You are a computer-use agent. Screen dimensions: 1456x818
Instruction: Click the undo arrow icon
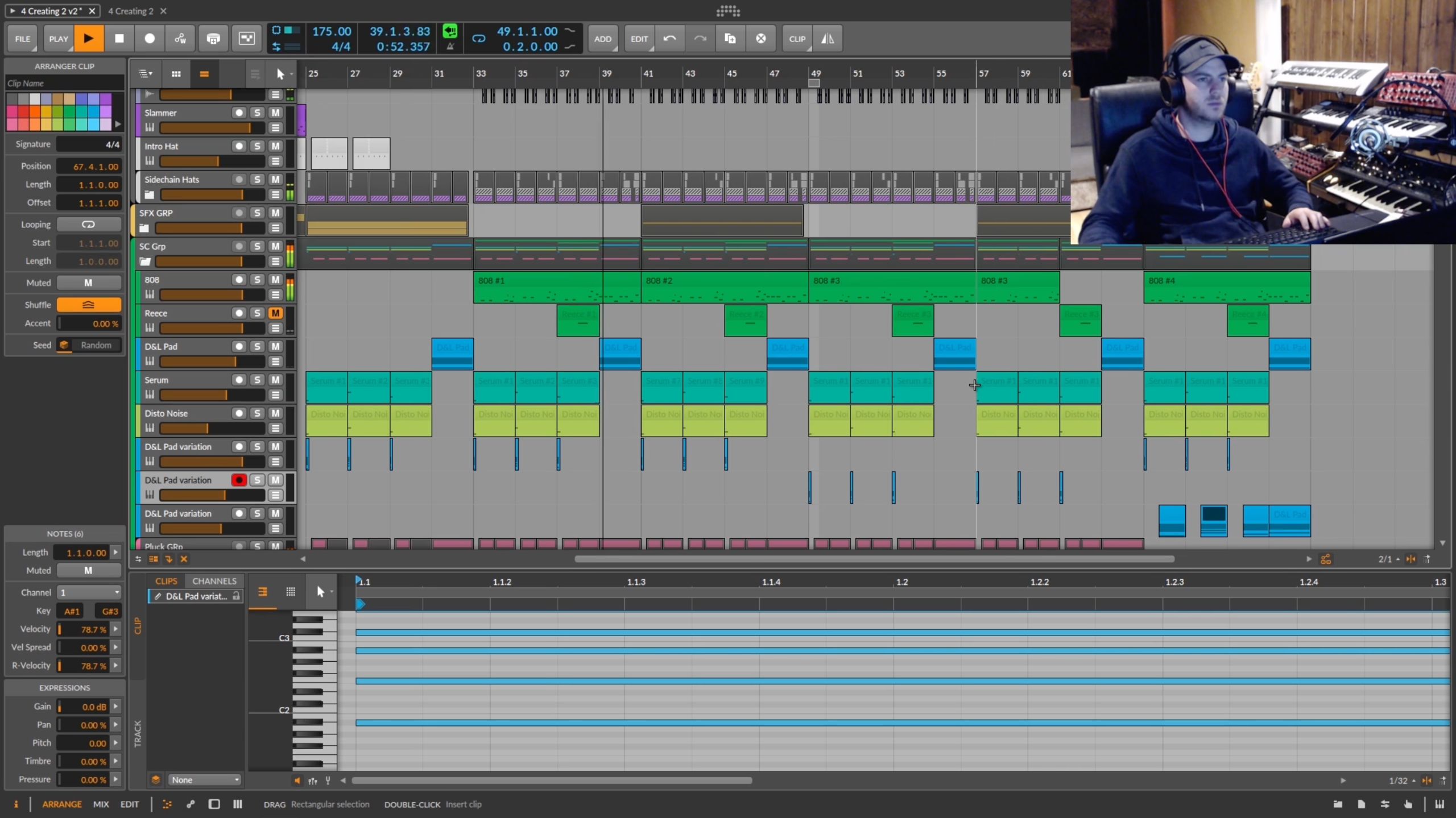point(669,39)
